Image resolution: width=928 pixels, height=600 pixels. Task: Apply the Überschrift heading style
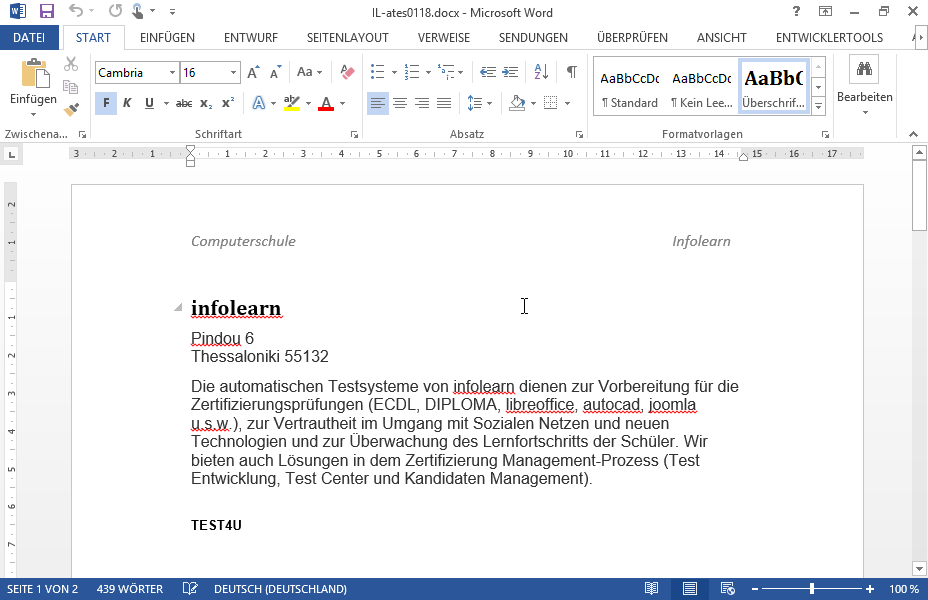click(774, 87)
